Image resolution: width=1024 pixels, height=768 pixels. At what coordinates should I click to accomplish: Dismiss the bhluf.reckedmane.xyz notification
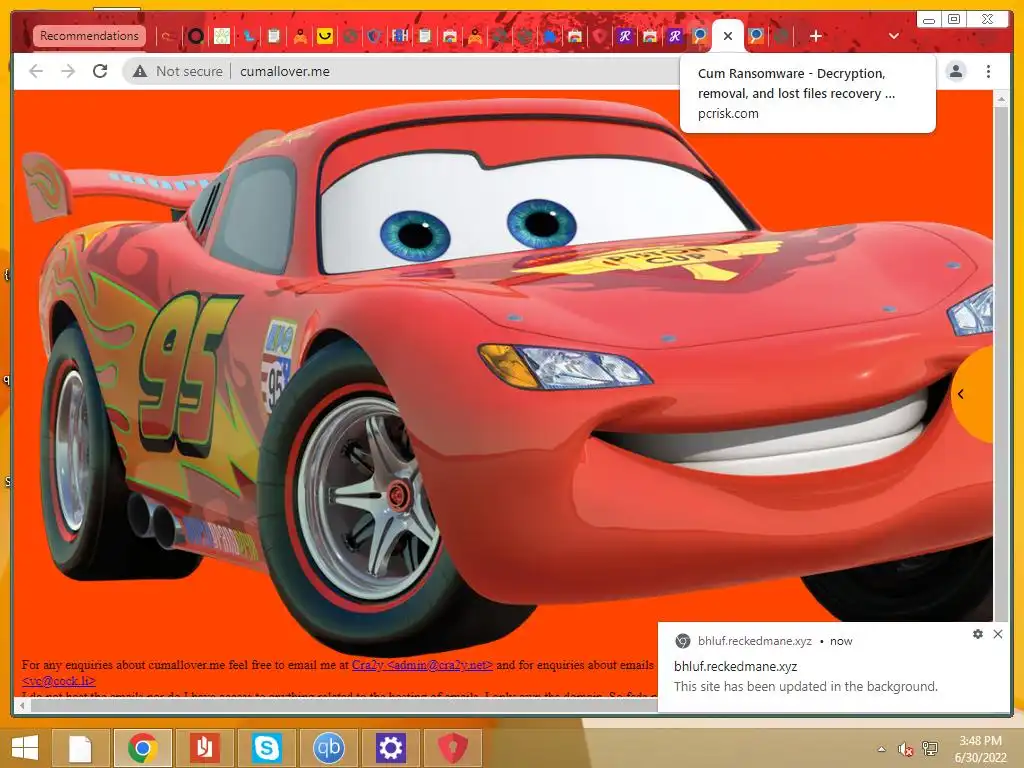point(998,633)
